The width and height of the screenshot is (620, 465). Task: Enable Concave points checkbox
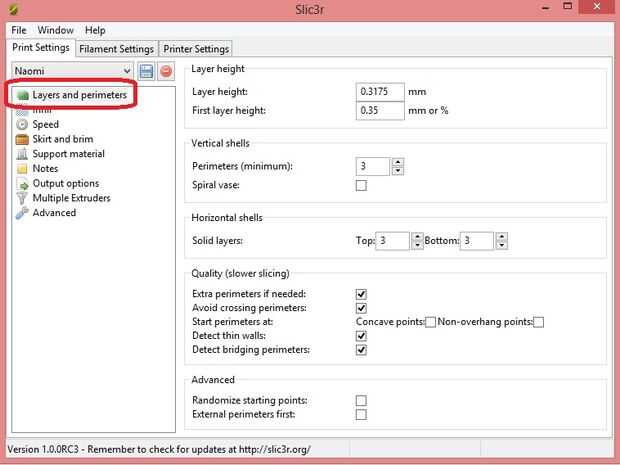point(431,322)
